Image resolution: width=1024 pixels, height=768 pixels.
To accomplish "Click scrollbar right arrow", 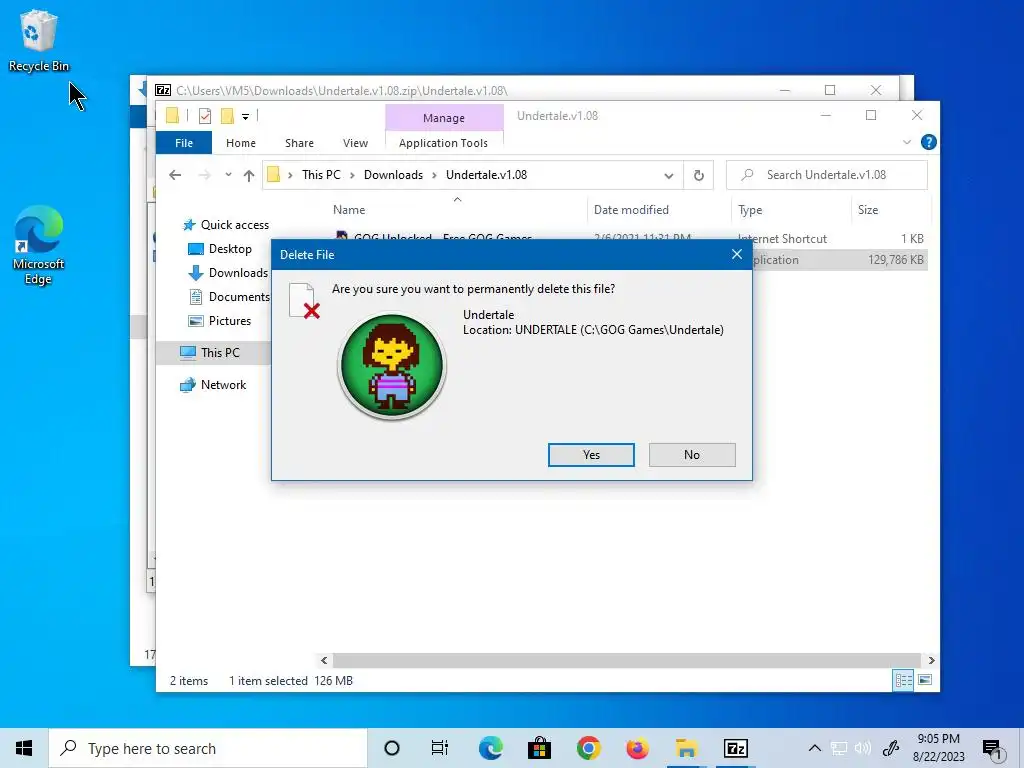I will [931, 660].
